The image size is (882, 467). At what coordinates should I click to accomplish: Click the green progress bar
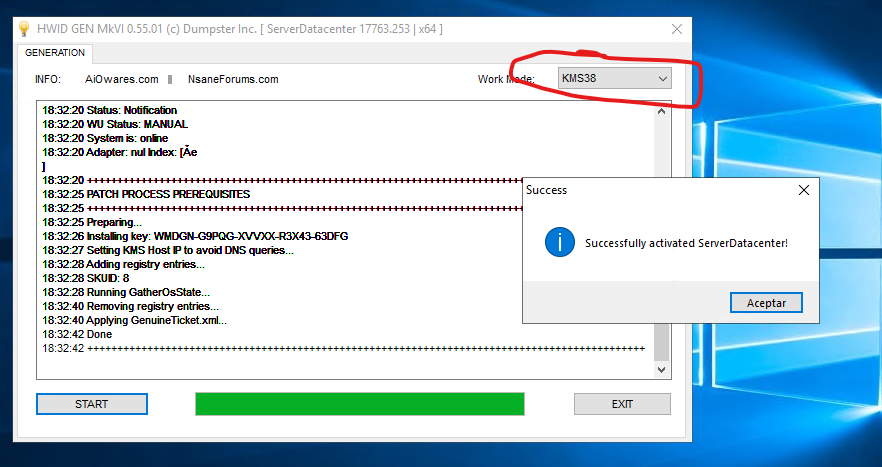pos(359,404)
